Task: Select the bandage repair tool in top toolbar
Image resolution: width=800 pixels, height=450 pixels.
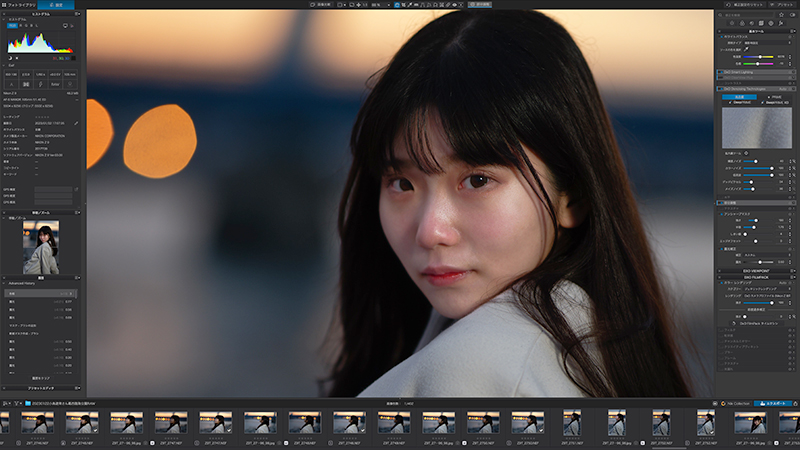Action: pos(448,5)
